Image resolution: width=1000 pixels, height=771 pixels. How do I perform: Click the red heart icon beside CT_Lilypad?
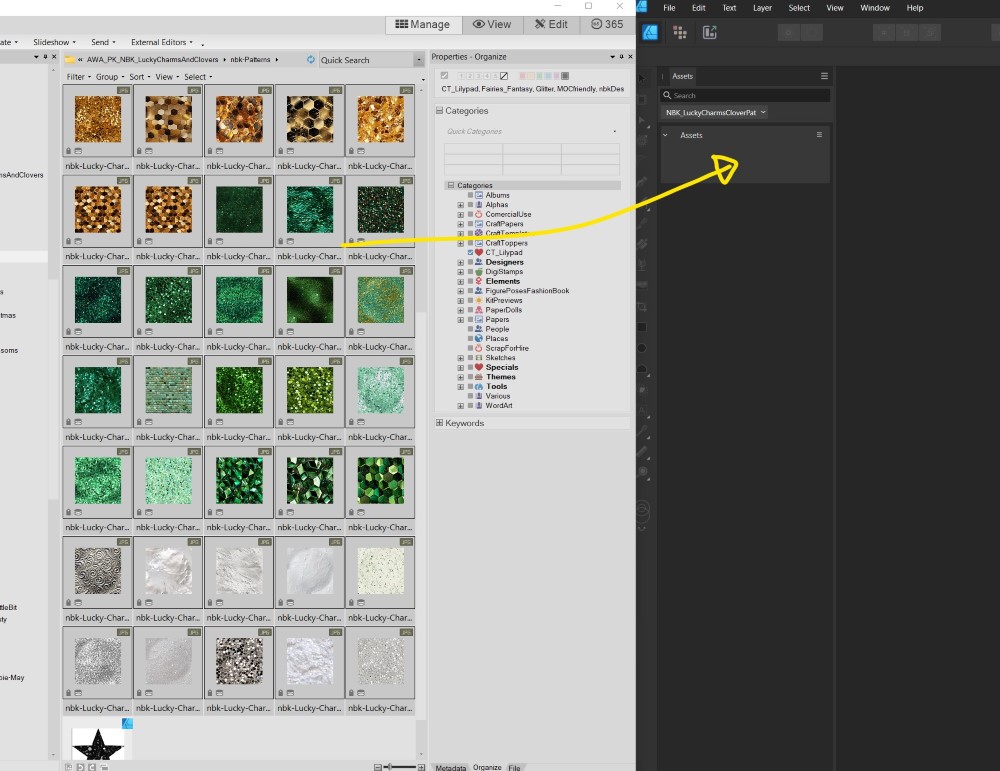479,253
